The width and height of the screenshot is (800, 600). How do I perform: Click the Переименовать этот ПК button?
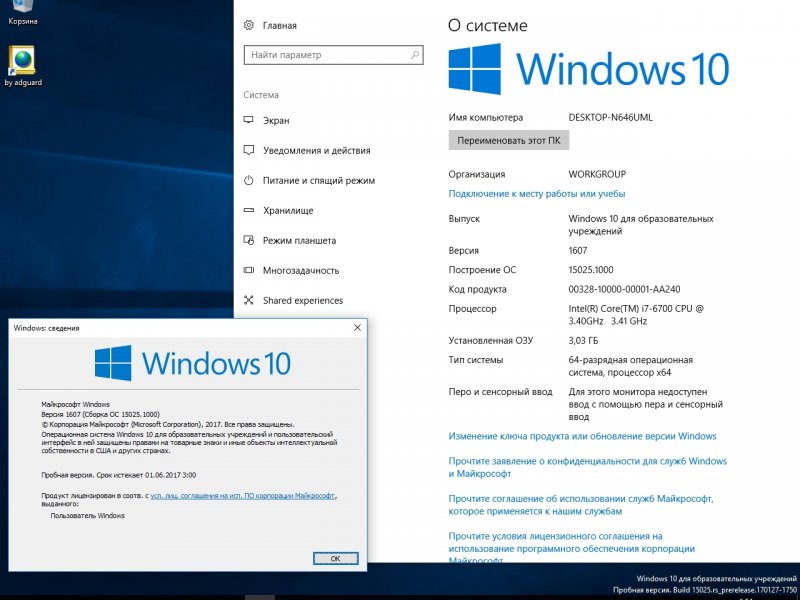[x=509, y=140]
